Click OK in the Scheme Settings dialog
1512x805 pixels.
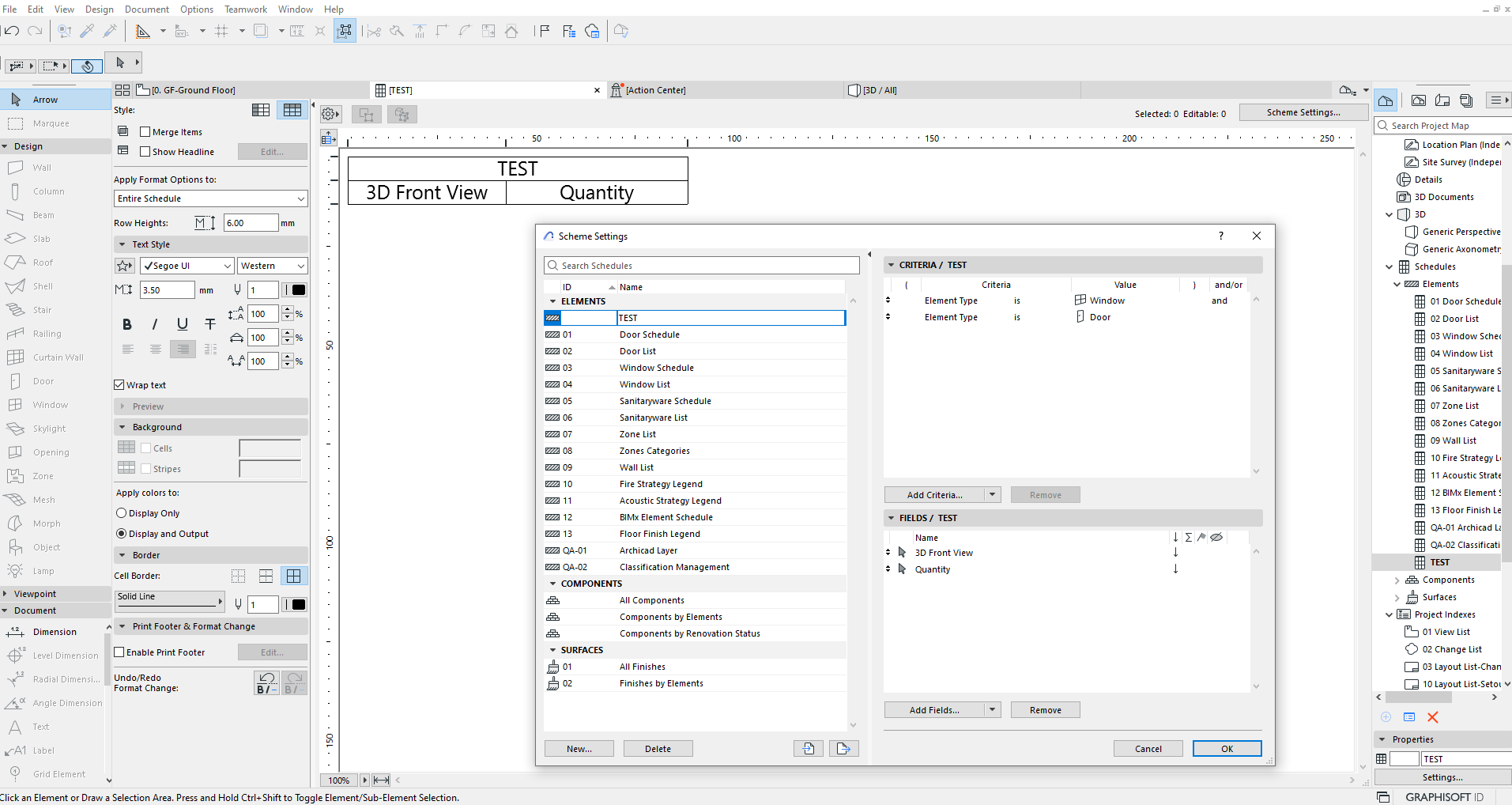point(1227,749)
